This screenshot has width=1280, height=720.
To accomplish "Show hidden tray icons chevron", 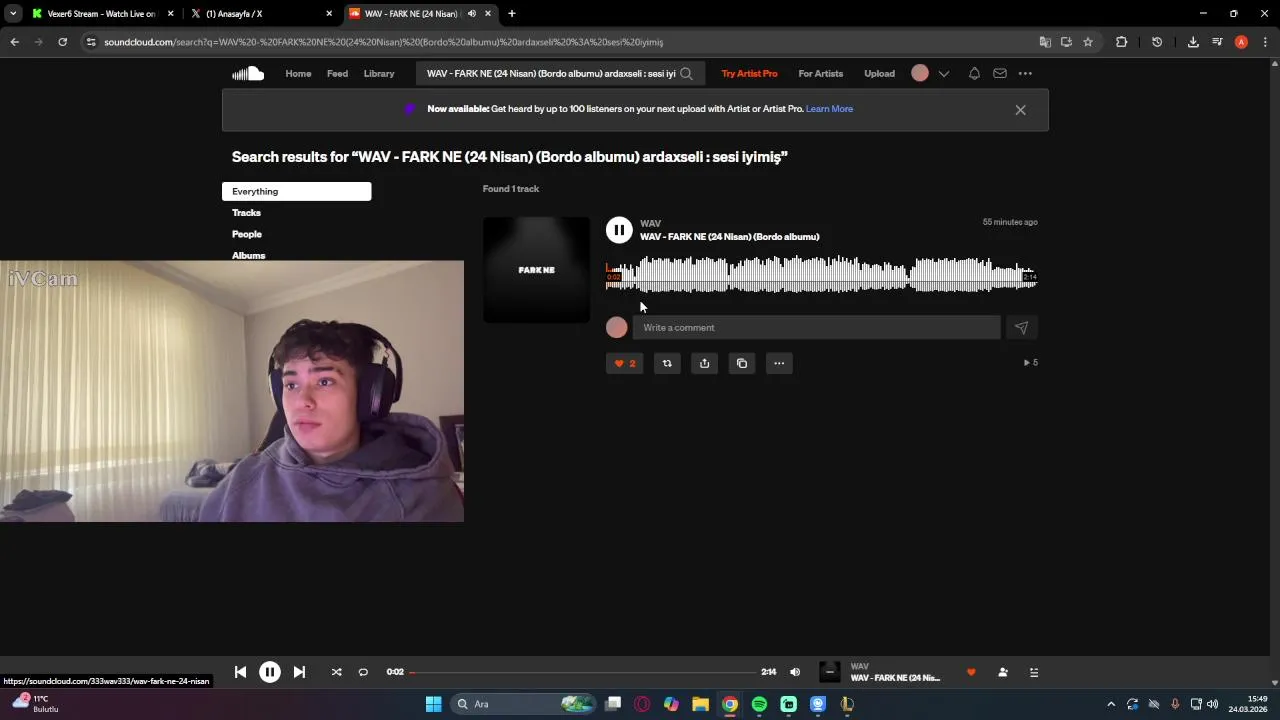I will click(x=1110, y=704).
